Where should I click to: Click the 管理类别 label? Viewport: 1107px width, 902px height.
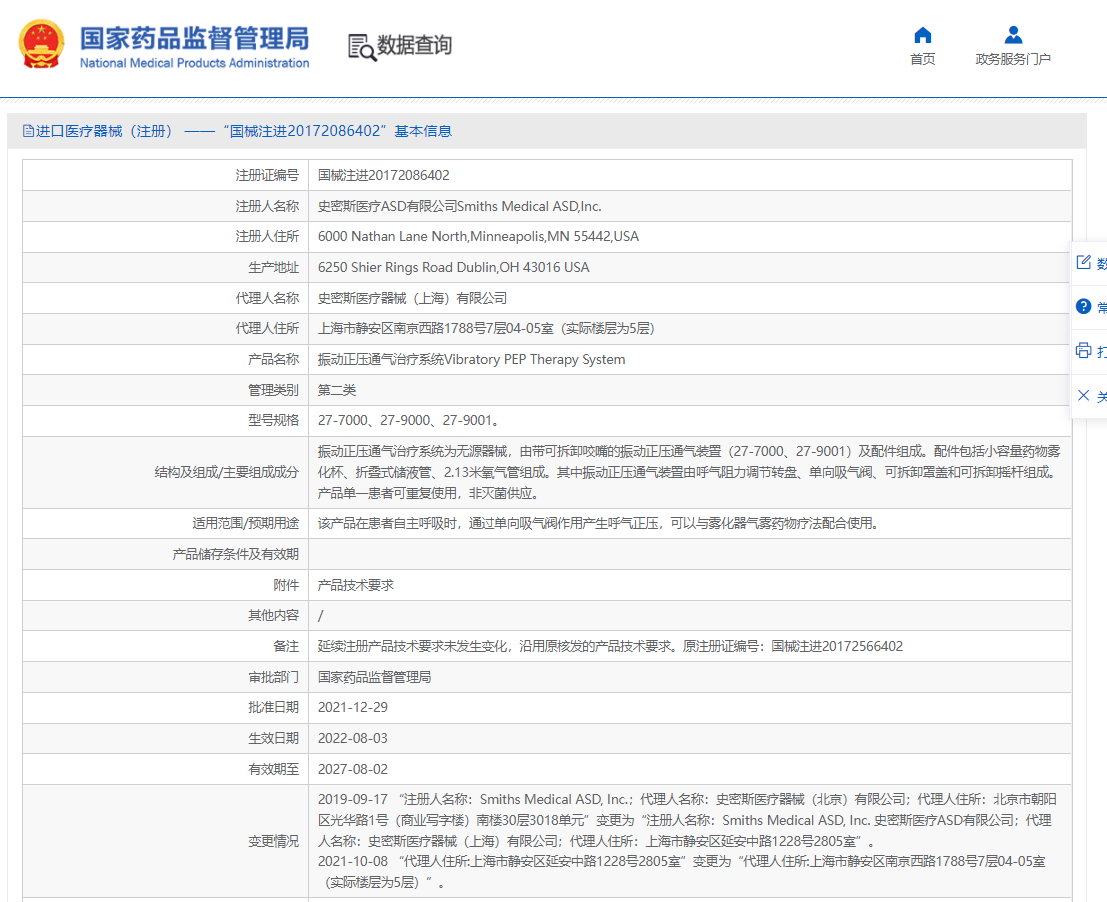(273, 390)
